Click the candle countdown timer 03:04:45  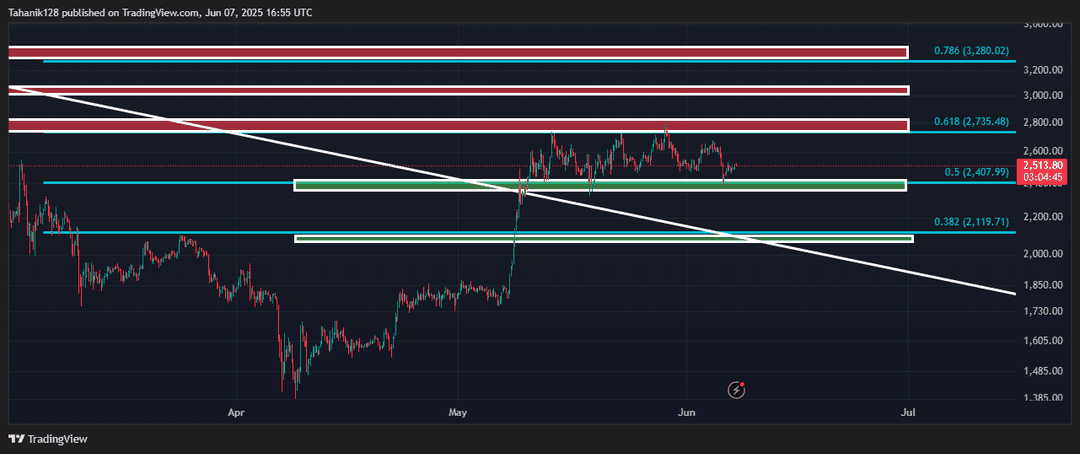point(1041,177)
